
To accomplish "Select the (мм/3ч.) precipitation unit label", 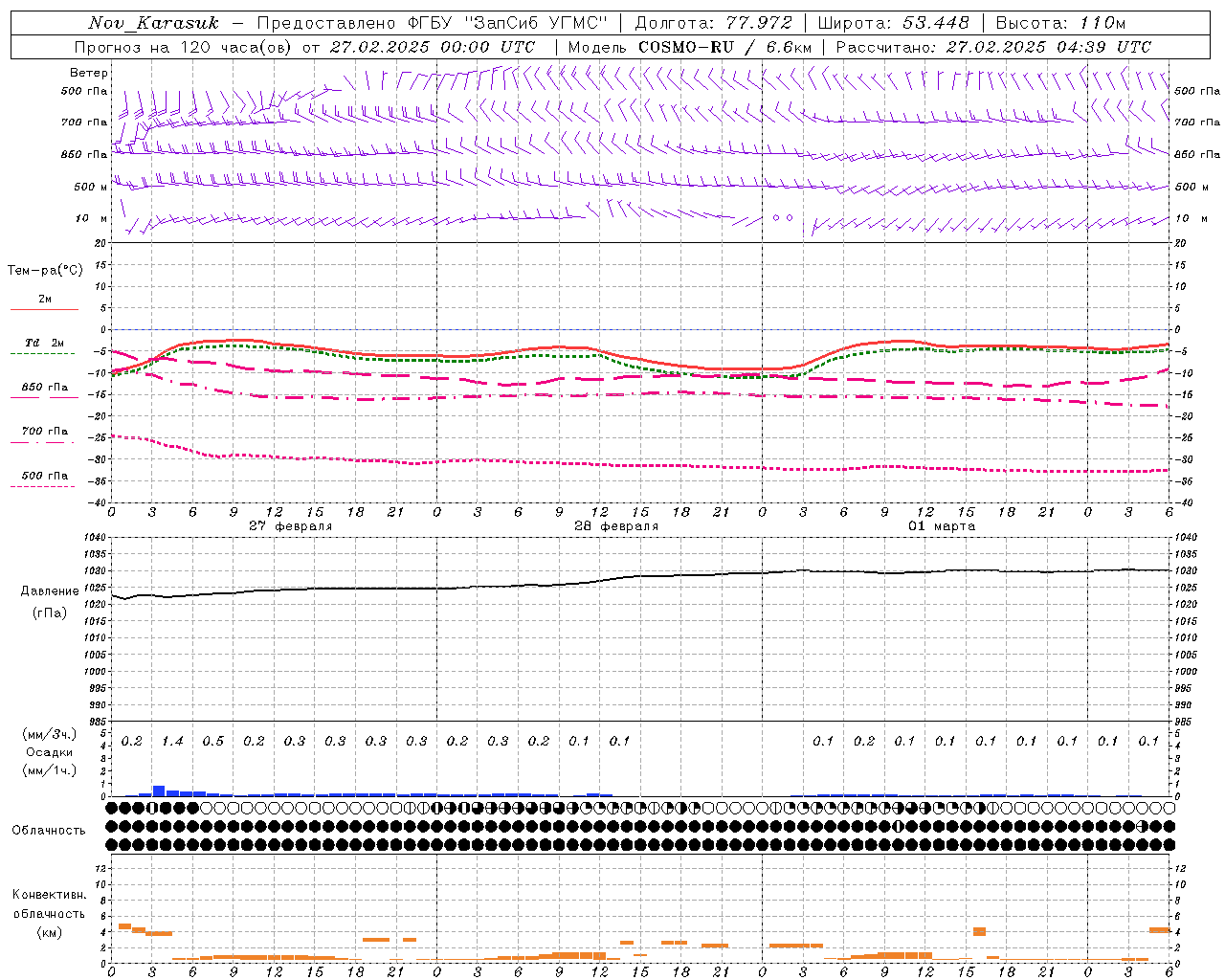I will (49, 734).
